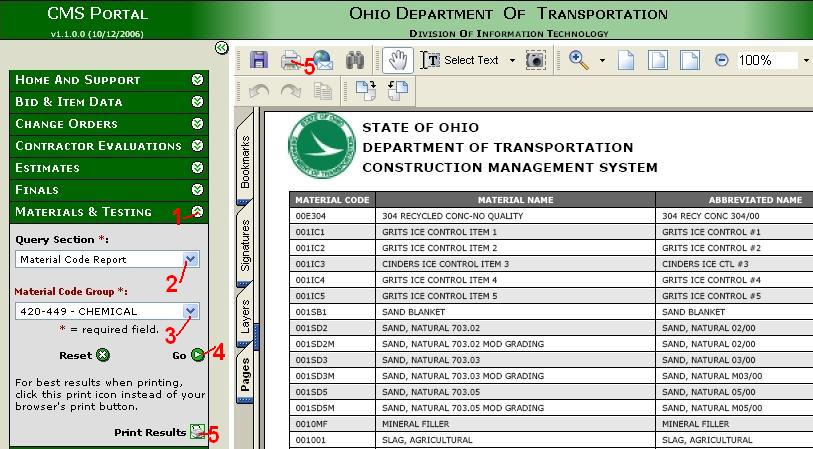
Task: Click the PDF toolbar printer icon
Action: tap(292, 61)
